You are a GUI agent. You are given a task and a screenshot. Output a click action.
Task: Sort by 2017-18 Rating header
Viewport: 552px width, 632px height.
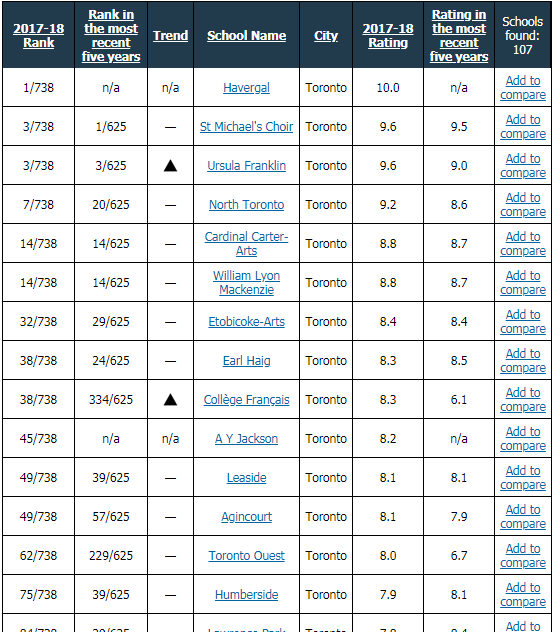(x=388, y=35)
